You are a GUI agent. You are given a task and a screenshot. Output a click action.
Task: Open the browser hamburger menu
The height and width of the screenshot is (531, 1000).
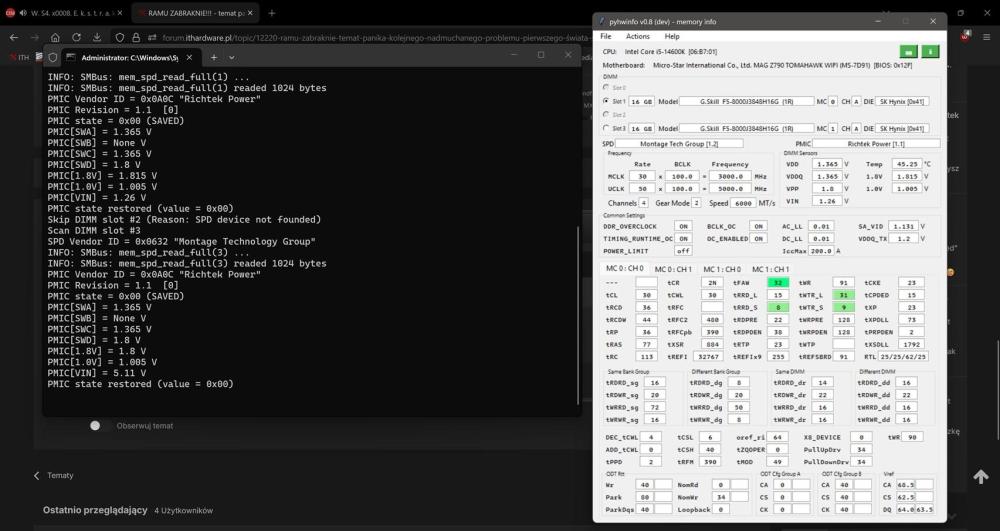pyautogui.click(x=986, y=38)
